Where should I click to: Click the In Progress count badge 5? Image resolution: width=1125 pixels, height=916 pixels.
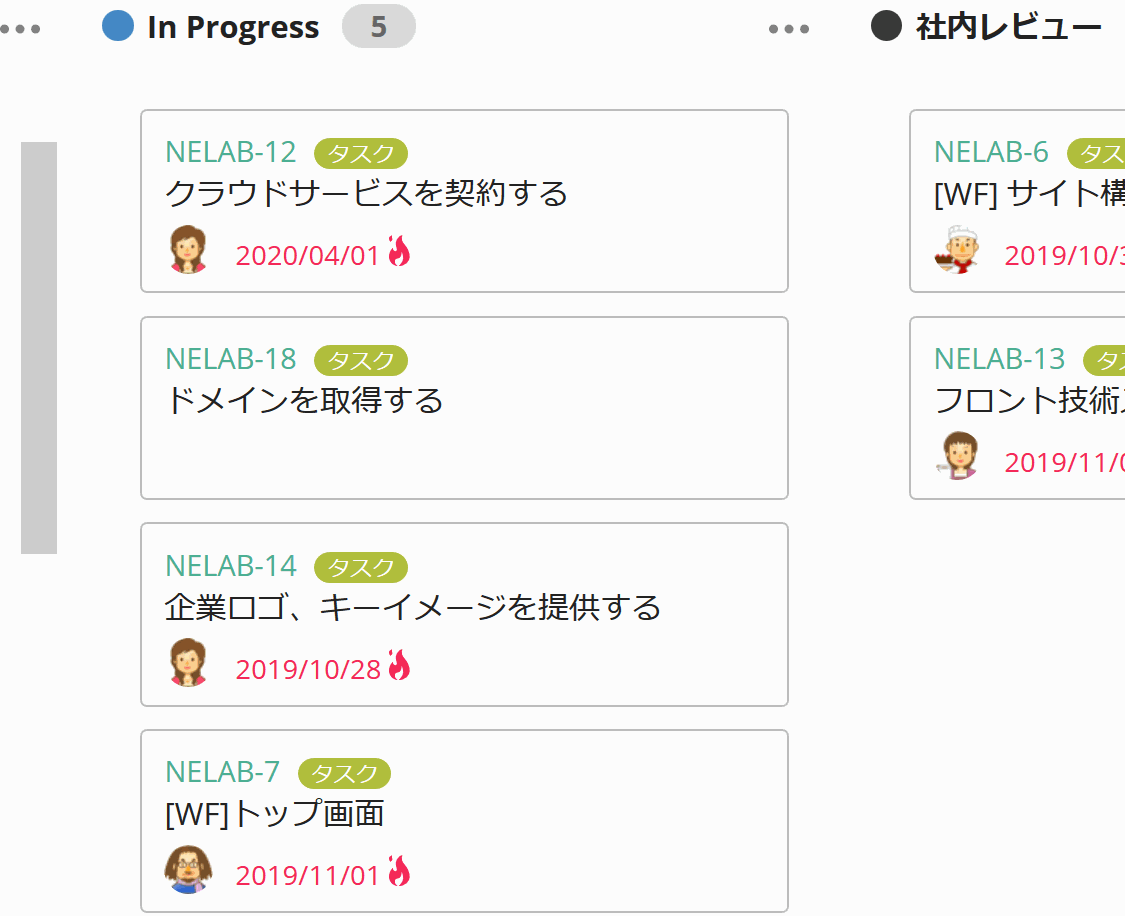click(x=378, y=27)
